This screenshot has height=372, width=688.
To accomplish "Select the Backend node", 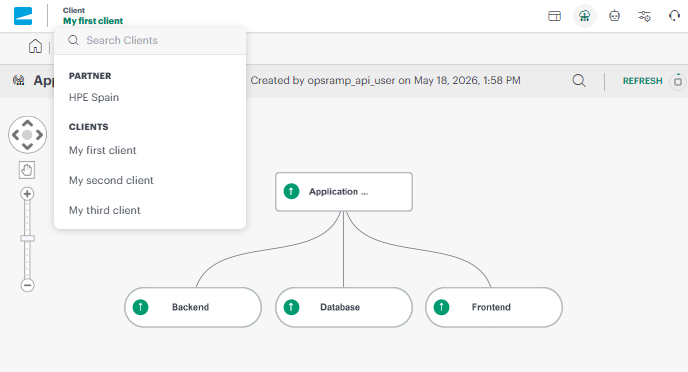I will (x=193, y=307).
